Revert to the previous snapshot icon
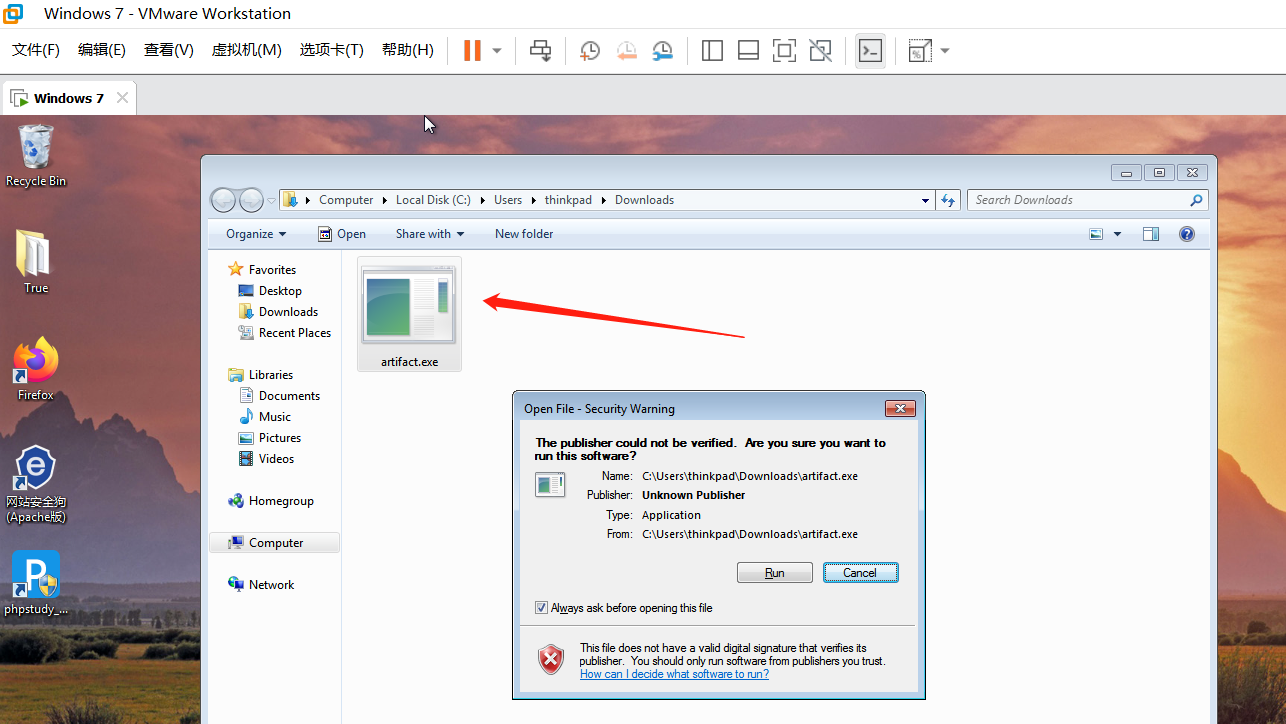Image resolution: width=1286 pixels, height=724 pixels. (626, 51)
